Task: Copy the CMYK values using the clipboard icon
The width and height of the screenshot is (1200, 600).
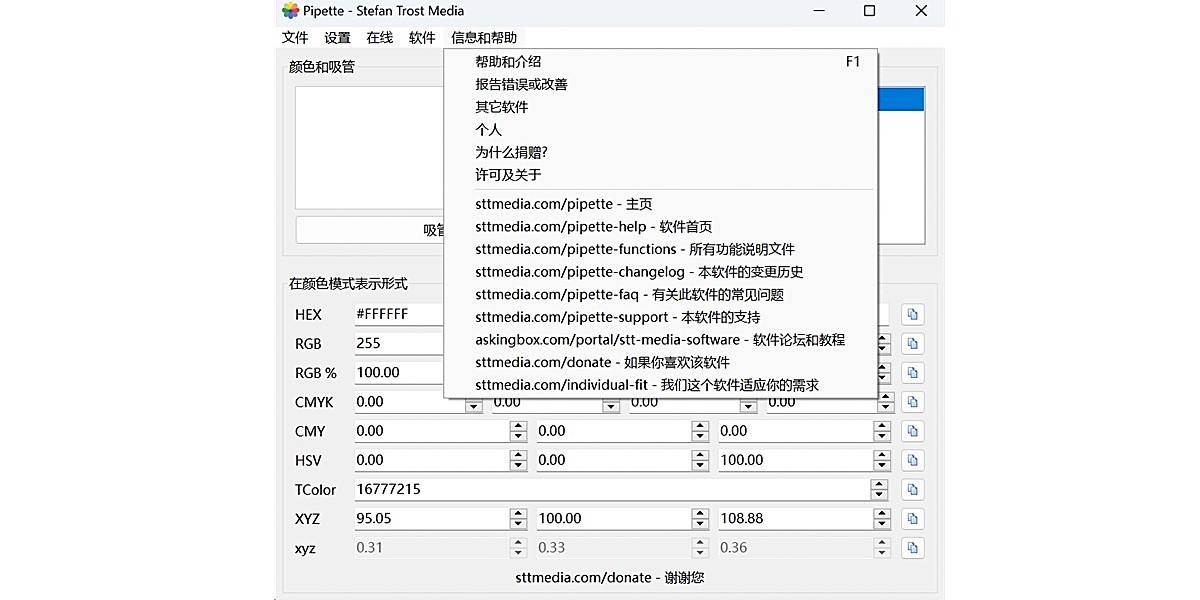Action: click(x=911, y=401)
